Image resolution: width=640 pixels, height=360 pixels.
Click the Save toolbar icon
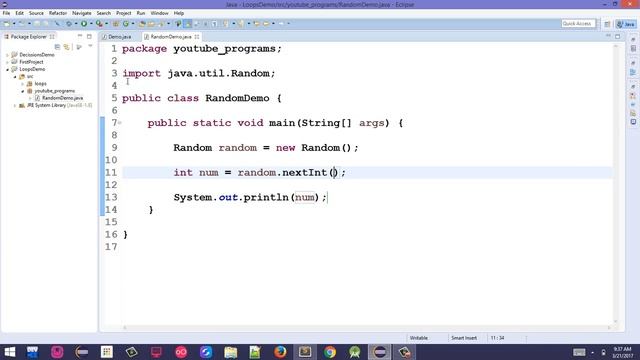(37, 24)
